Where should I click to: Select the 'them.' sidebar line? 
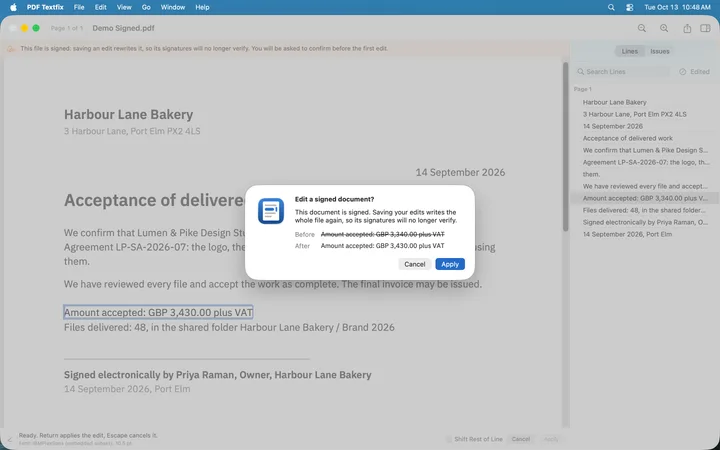591,174
